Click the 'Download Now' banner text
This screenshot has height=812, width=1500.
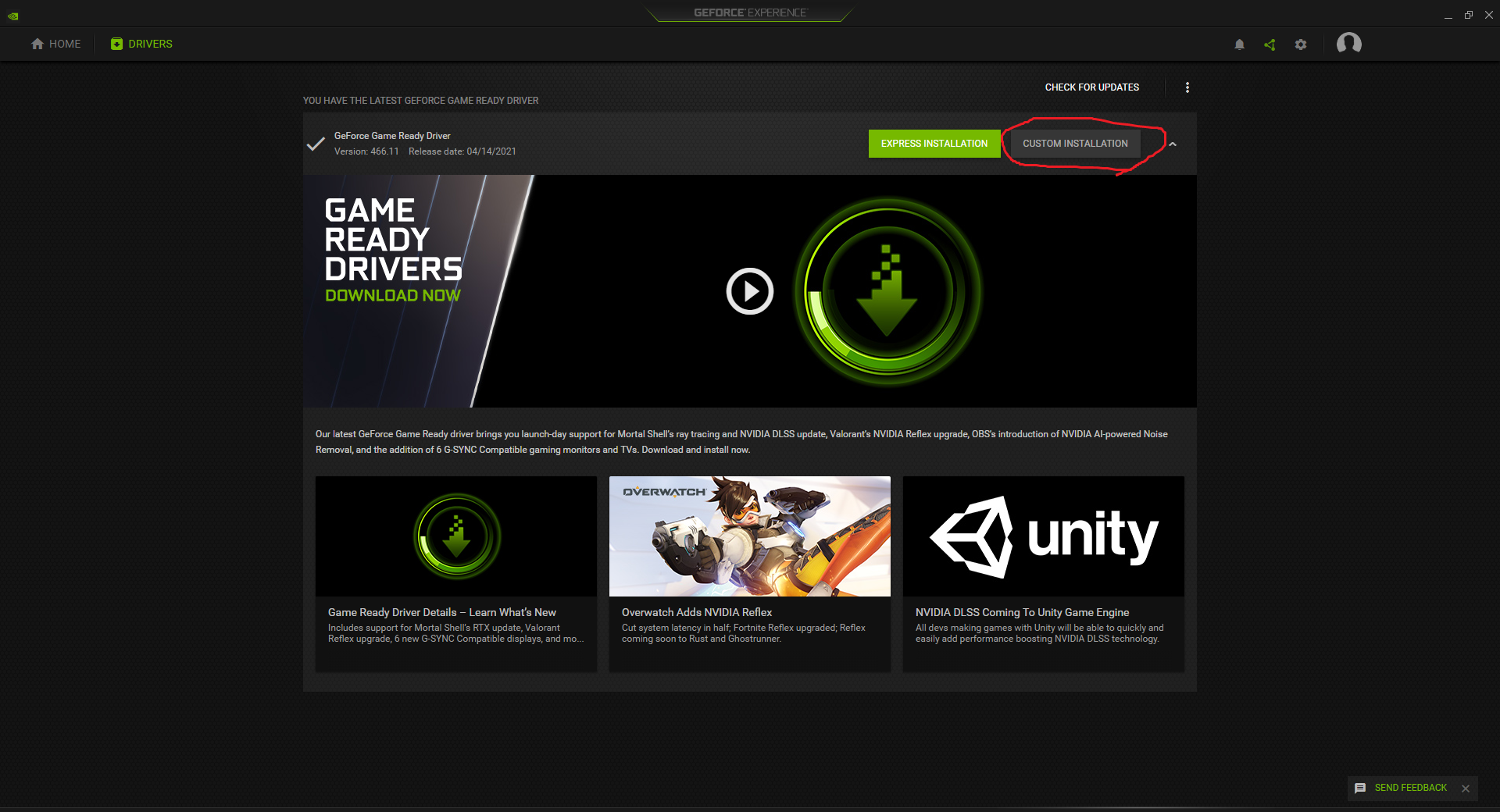(x=393, y=296)
